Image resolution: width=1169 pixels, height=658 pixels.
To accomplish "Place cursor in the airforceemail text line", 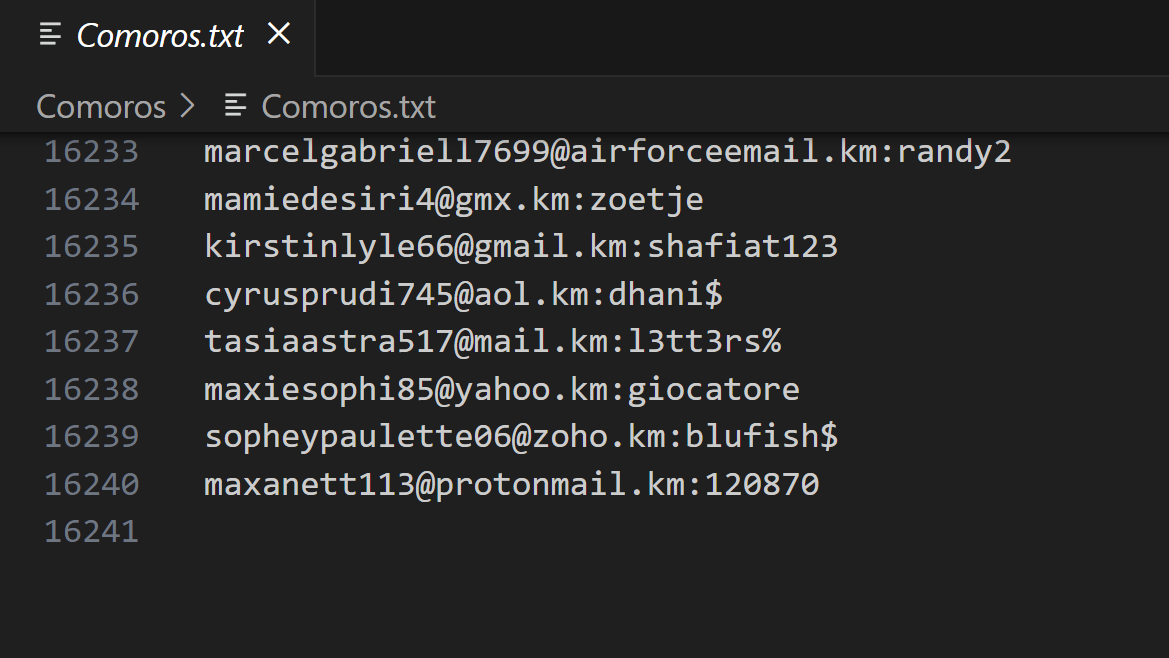I will 607,152.
